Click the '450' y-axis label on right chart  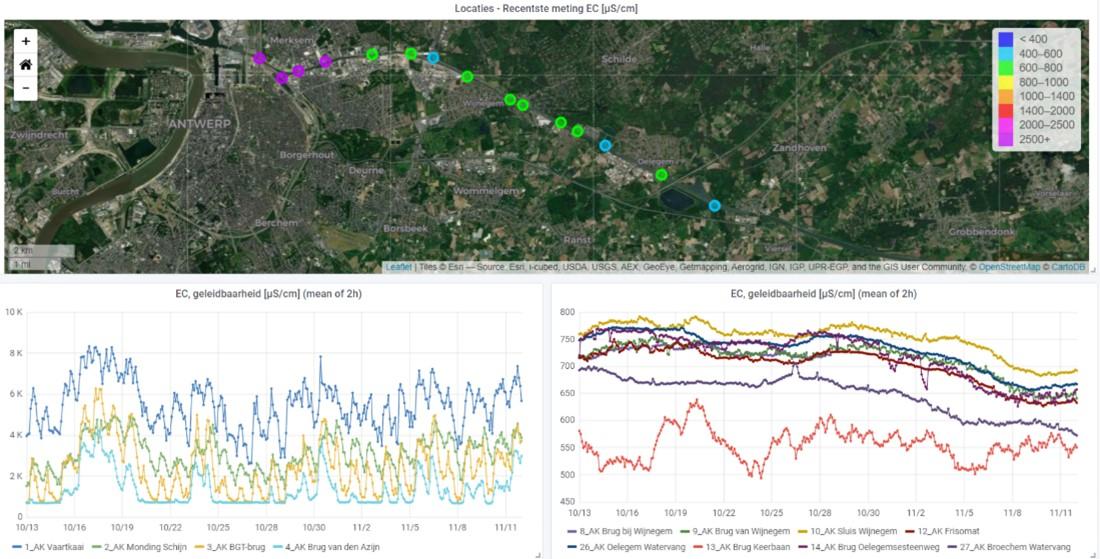pos(565,501)
